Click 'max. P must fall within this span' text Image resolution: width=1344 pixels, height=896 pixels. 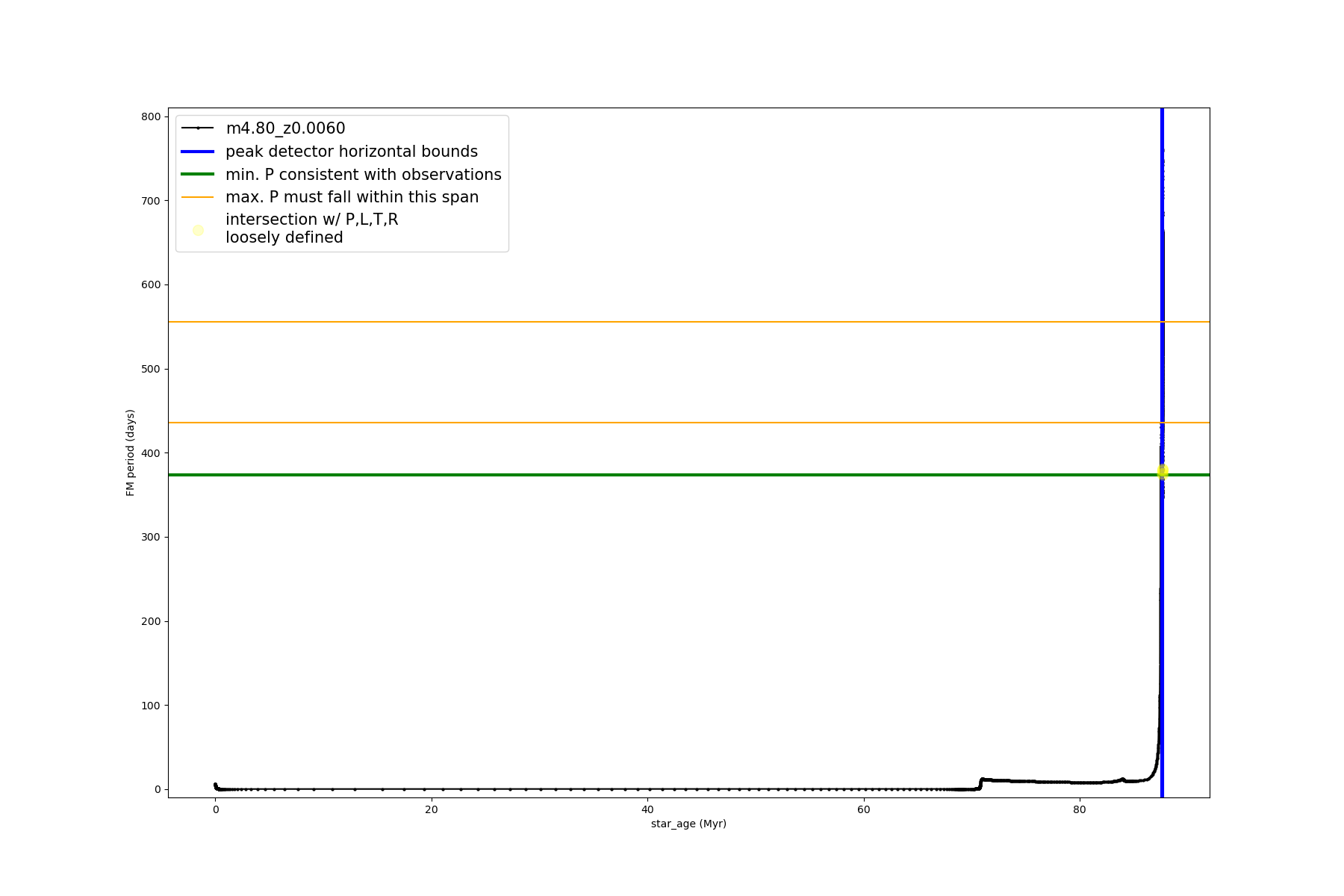(x=352, y=197)
